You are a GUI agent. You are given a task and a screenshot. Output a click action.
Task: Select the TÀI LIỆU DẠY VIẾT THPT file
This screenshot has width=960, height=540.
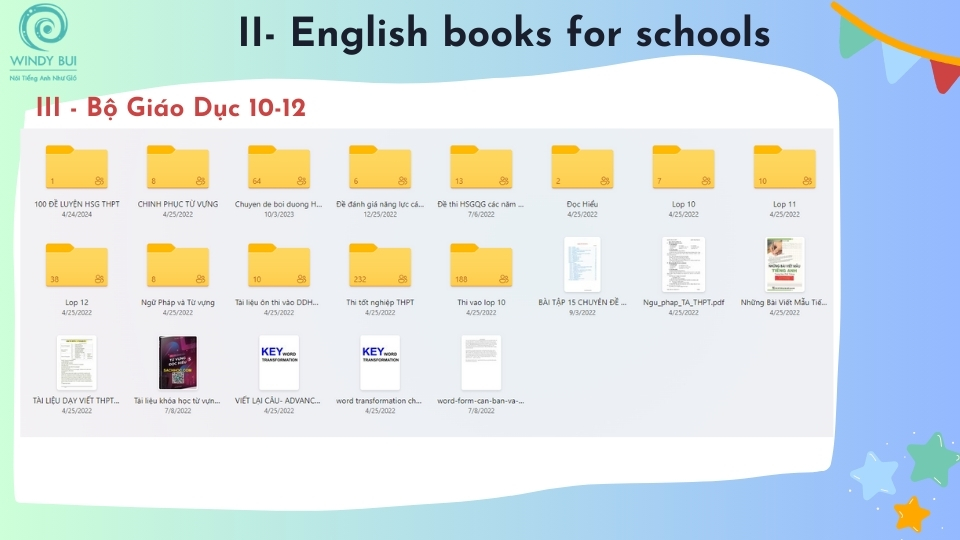(77, 362)
